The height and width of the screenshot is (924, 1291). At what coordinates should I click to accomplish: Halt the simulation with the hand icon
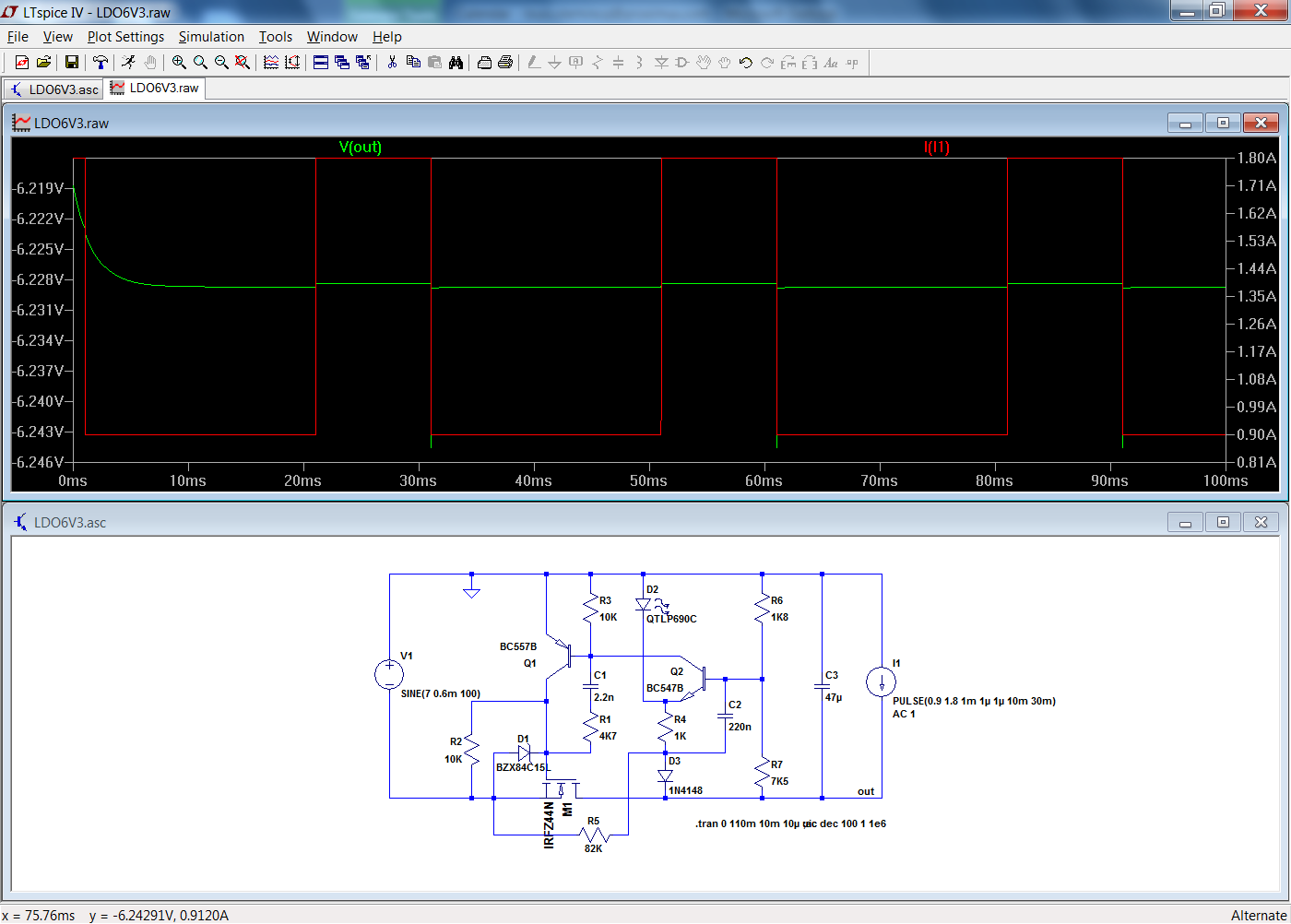pos(150,63)
